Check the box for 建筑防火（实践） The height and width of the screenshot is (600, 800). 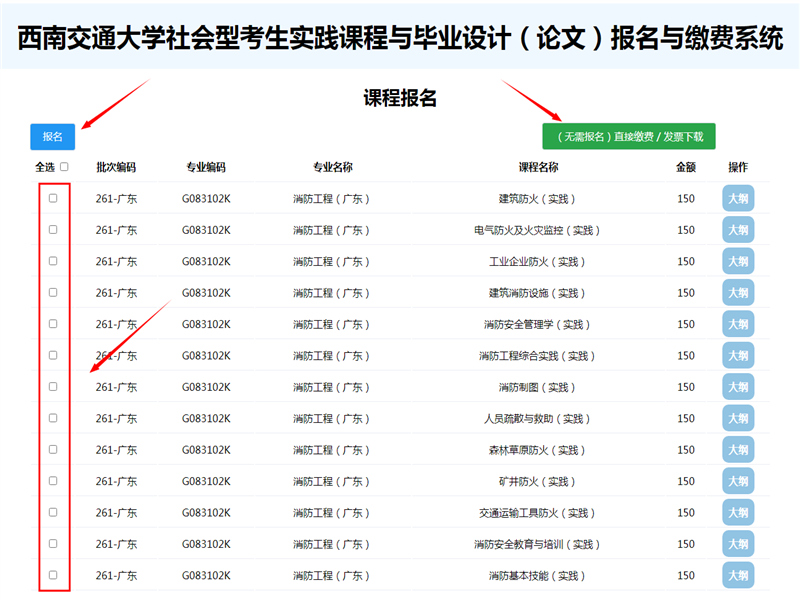point(53,198)
